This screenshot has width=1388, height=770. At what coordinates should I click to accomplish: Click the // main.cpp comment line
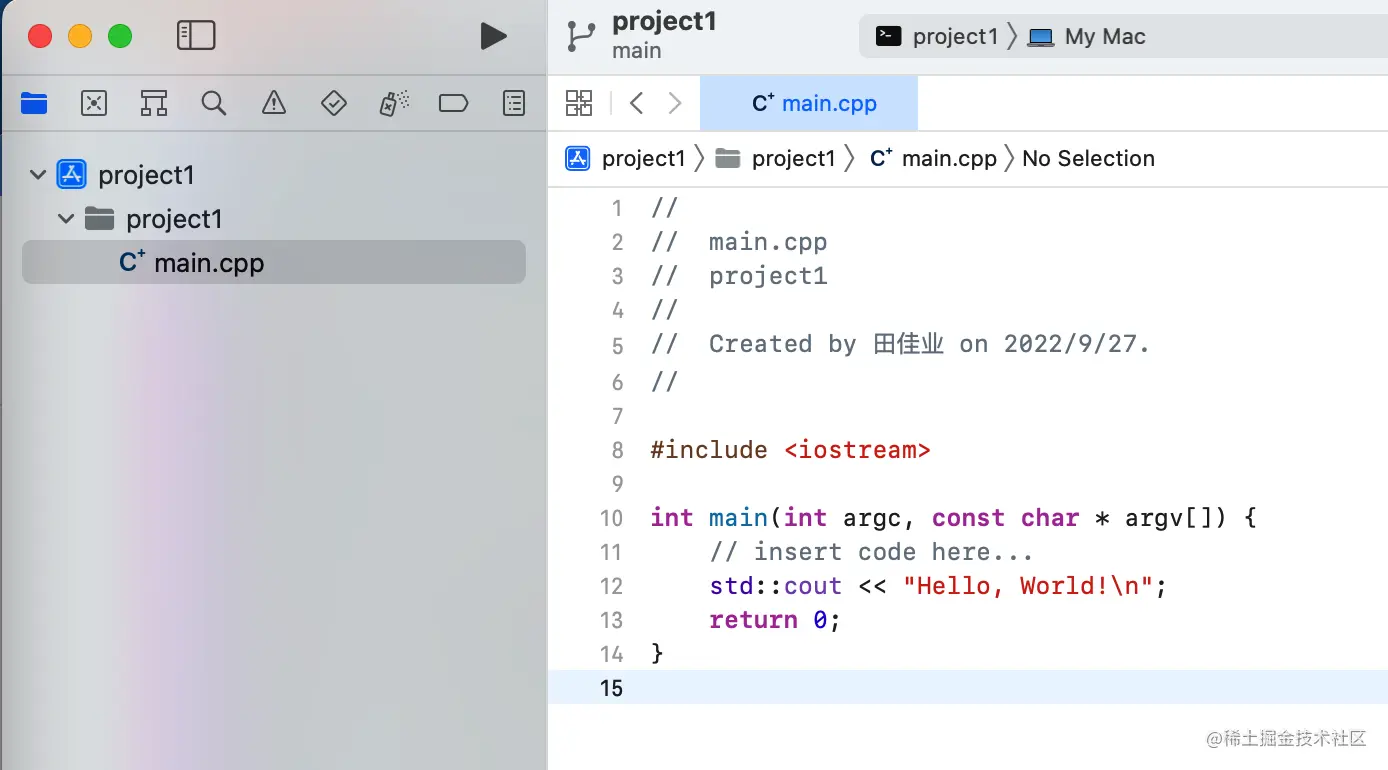click(739, 242)
